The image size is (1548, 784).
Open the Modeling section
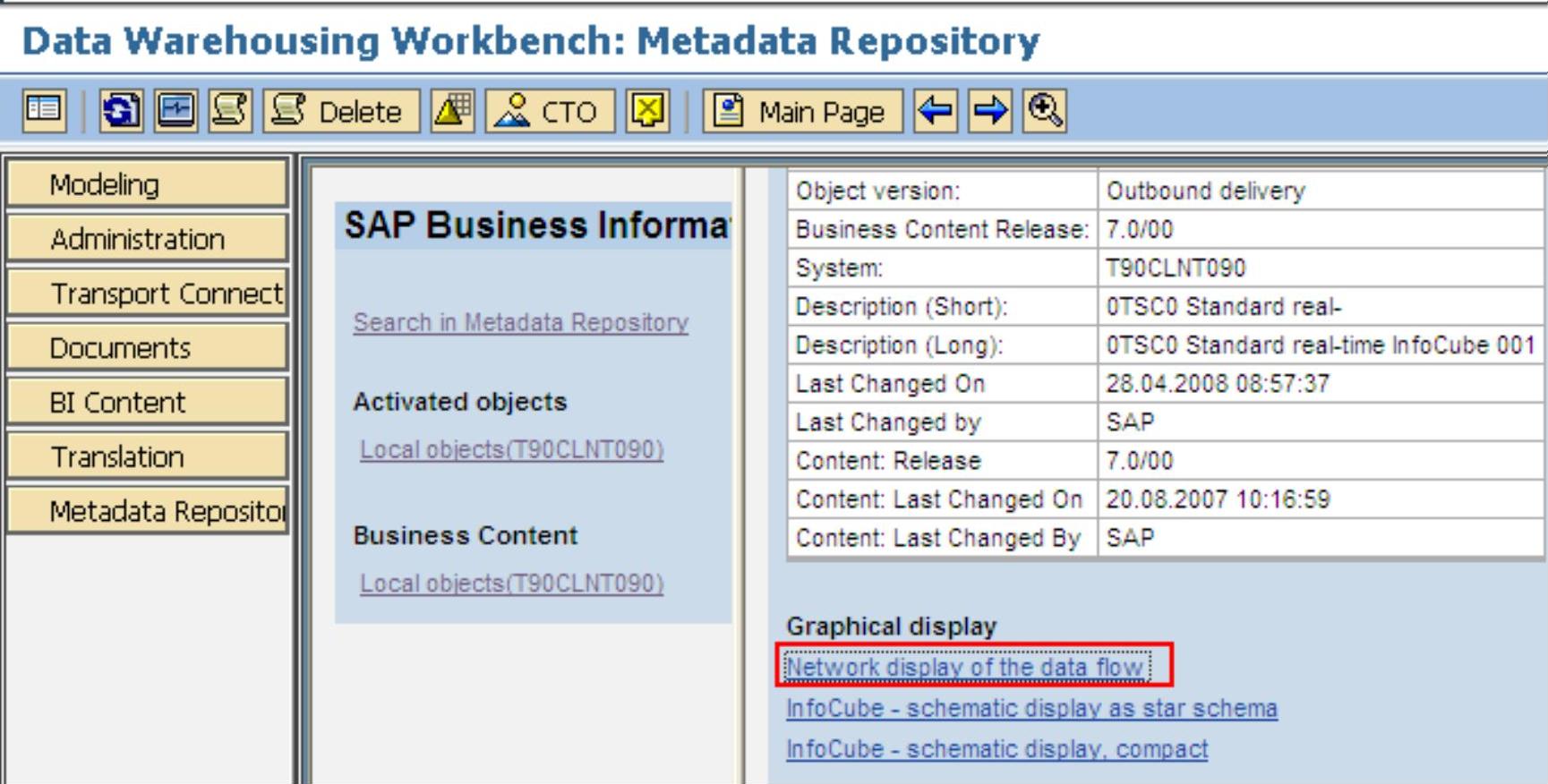pyautogui.click(x=148, y=184)
